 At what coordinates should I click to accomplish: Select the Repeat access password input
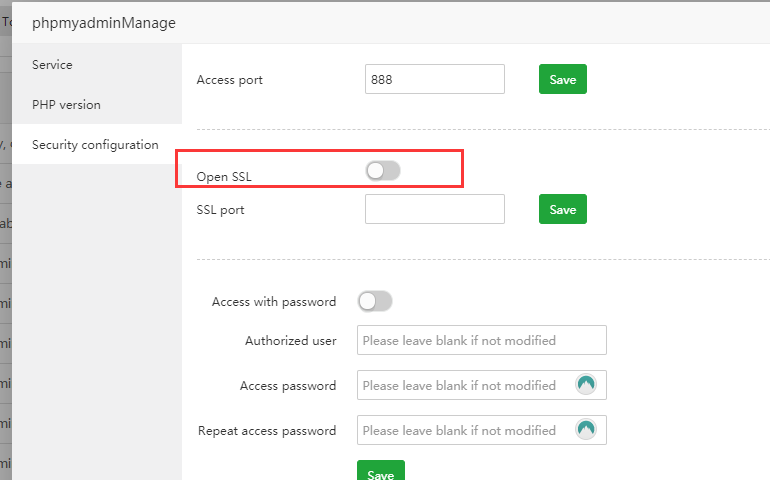tap(465, 430)
